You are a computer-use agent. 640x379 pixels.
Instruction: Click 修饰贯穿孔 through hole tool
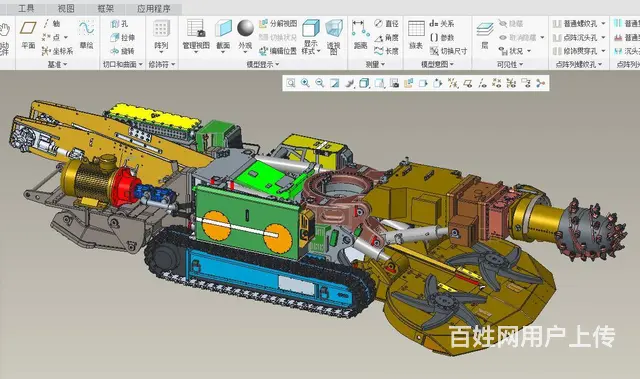576,51
